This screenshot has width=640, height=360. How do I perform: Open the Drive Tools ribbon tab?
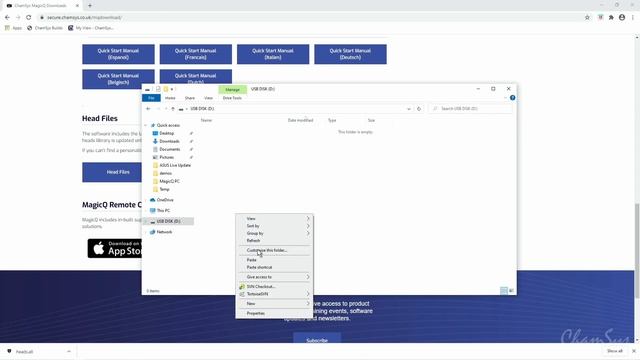[x=232, y=98]
